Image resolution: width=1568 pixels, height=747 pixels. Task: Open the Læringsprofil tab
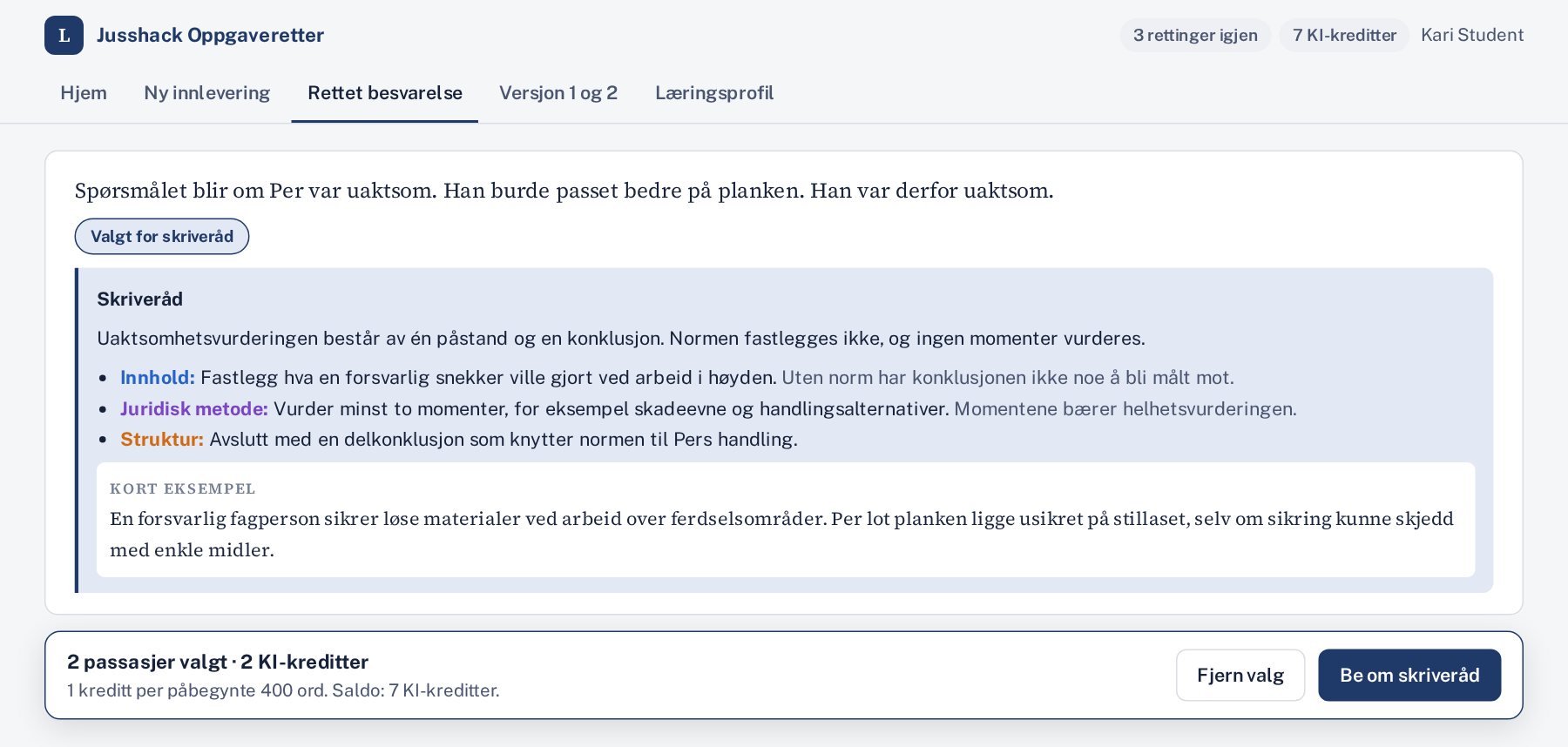click(x=714, y=93)
